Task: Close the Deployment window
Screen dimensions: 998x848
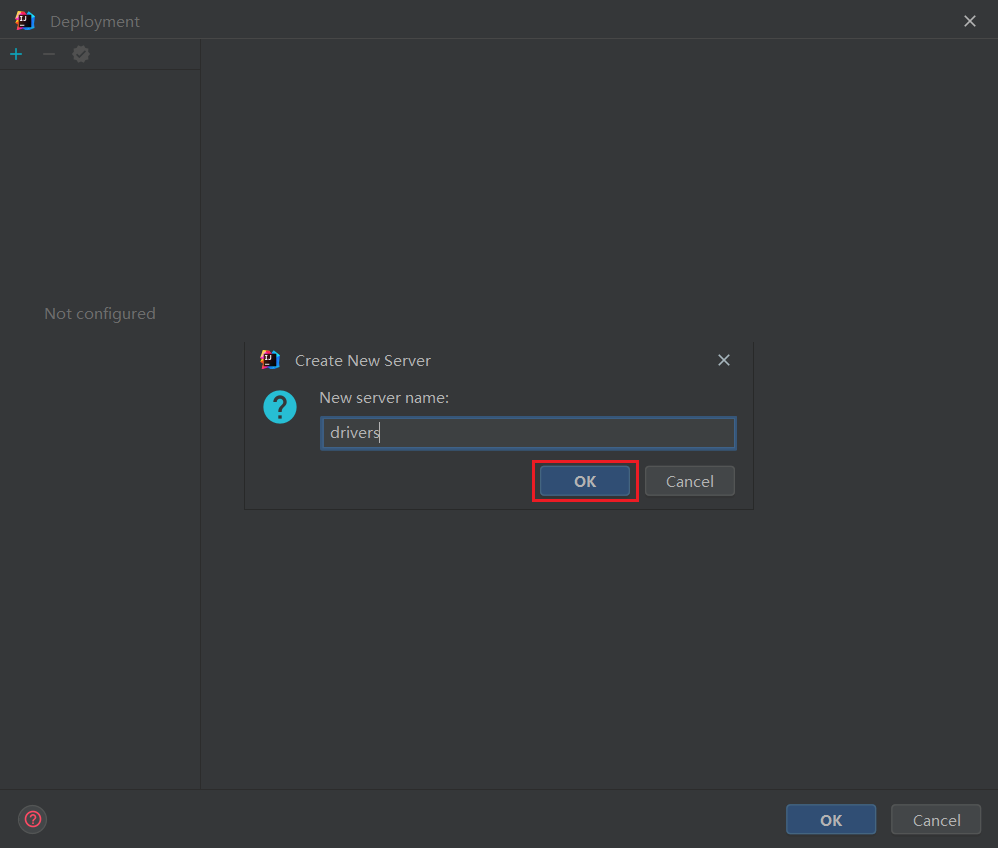Action: pyautogui.click(x=969, y=22)
